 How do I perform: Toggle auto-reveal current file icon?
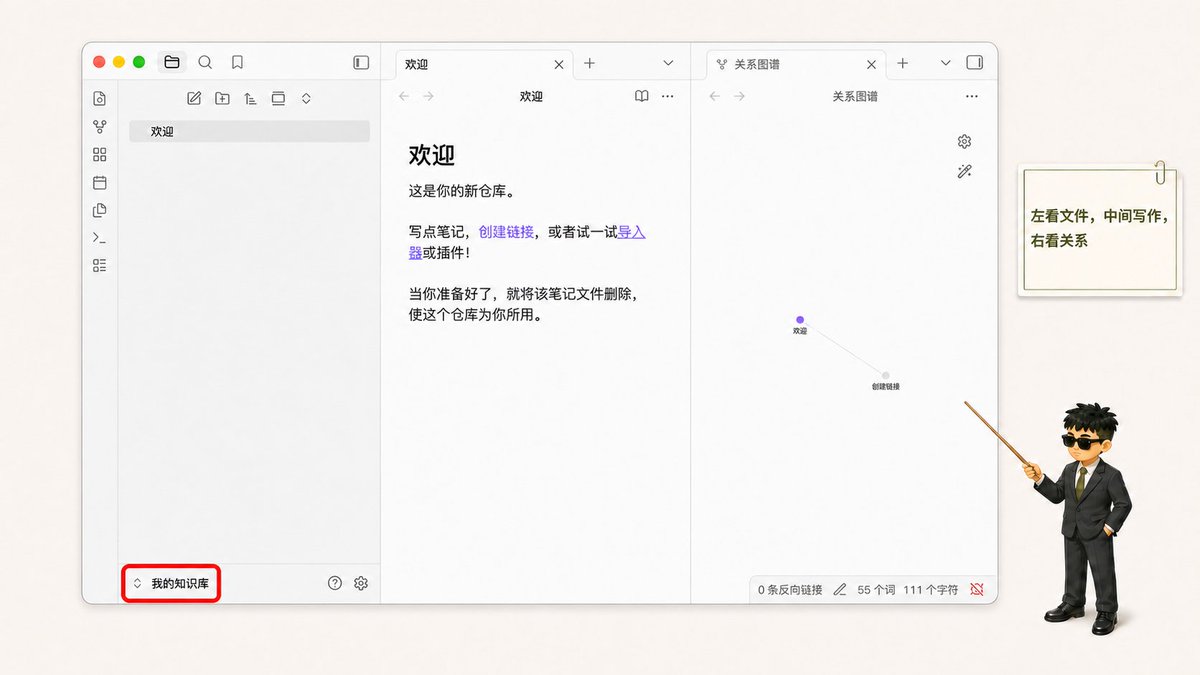278,98
